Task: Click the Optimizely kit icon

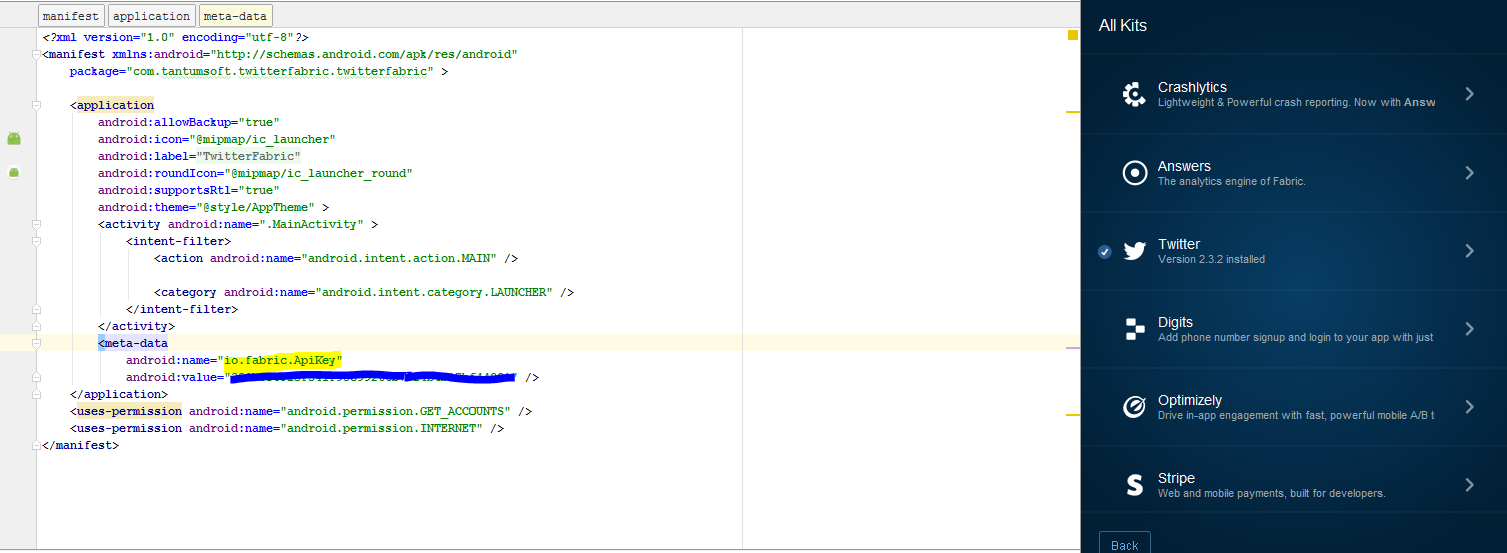Action: pos(1134,407)
